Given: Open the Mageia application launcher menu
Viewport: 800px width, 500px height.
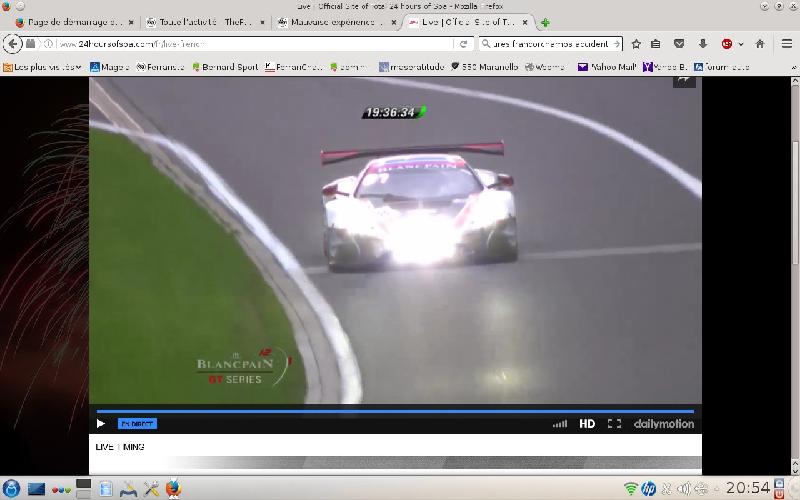Looking at the screenshot, I should [11, 489].
